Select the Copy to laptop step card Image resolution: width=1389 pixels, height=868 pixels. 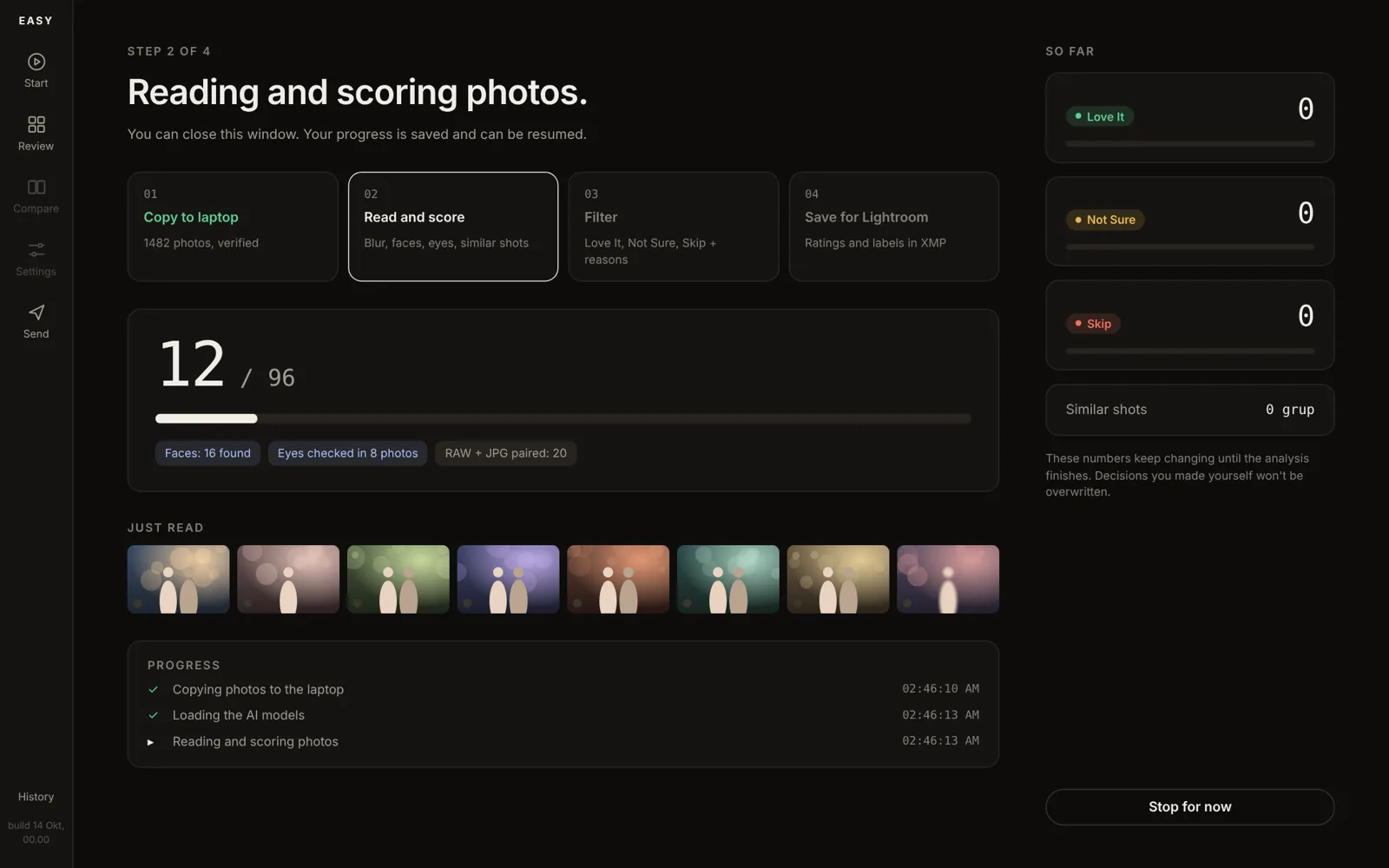[233, 227]
